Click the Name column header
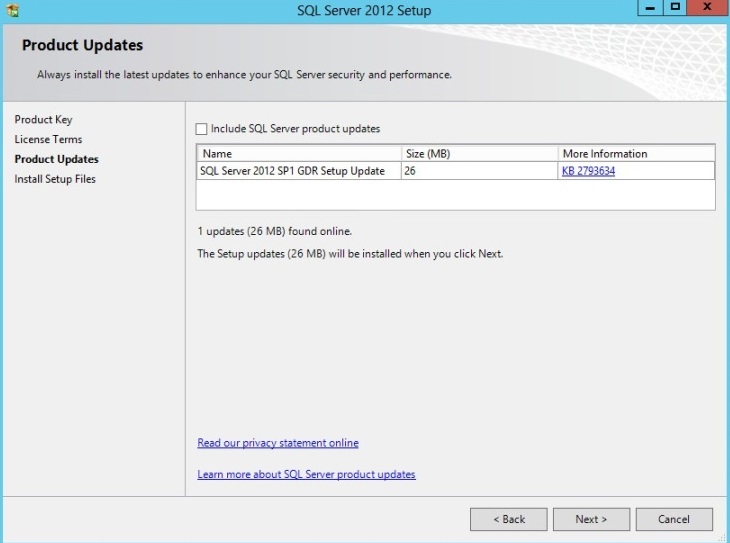 coord(299,154)
